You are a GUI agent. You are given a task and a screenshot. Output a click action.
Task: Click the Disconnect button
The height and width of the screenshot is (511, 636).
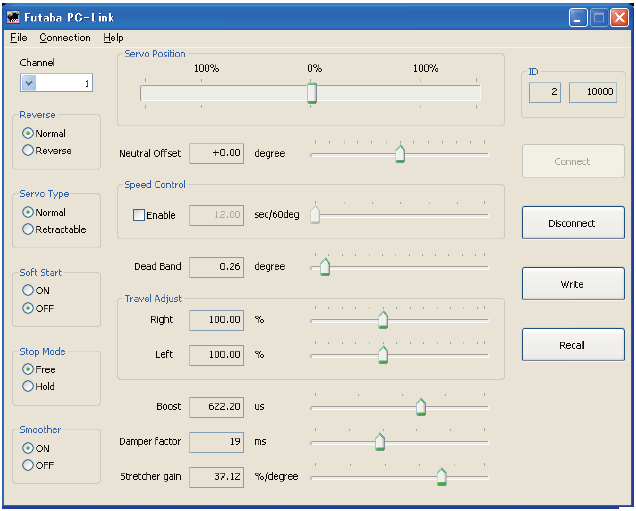point(573,223)
